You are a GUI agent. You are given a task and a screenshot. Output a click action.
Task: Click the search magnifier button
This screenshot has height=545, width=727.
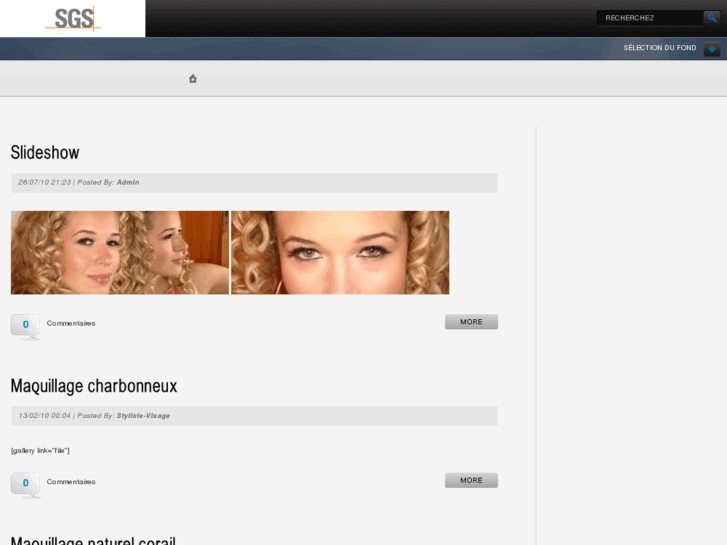(x=712, y=18)
